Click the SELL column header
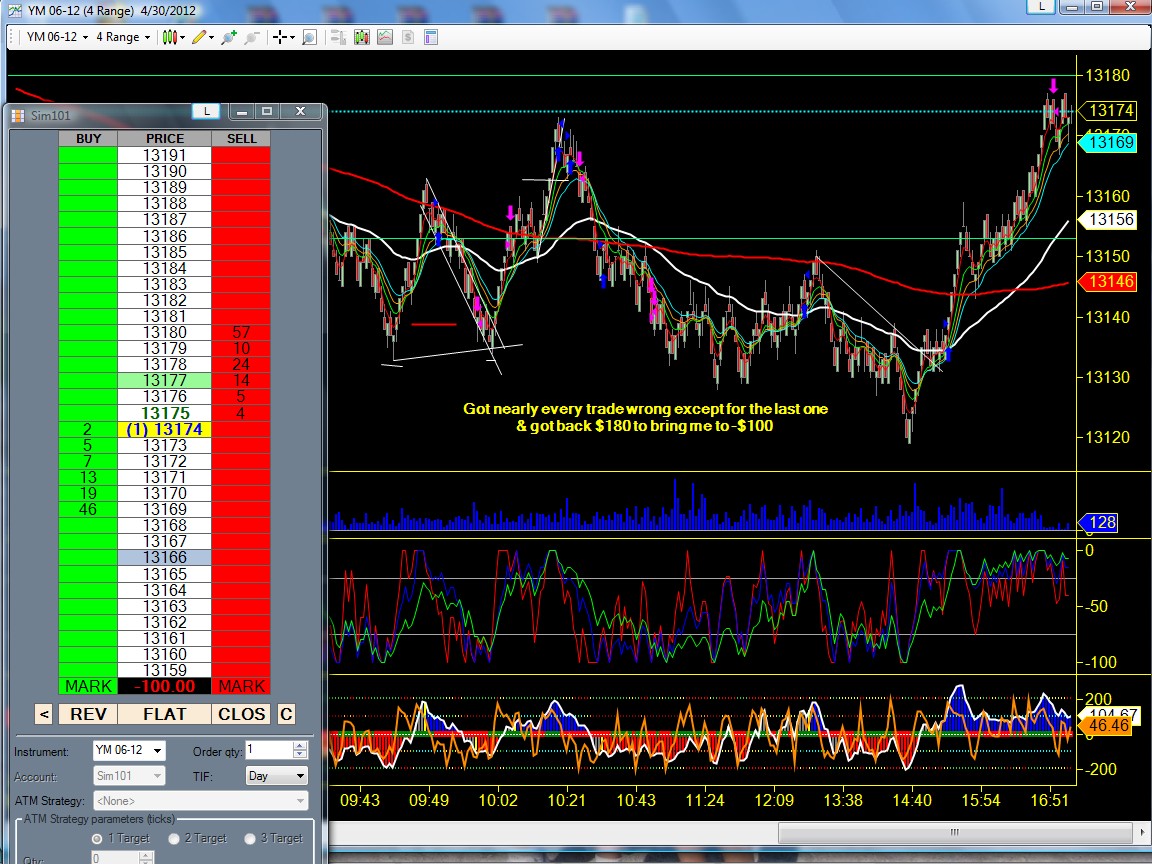 pos(242,139)
